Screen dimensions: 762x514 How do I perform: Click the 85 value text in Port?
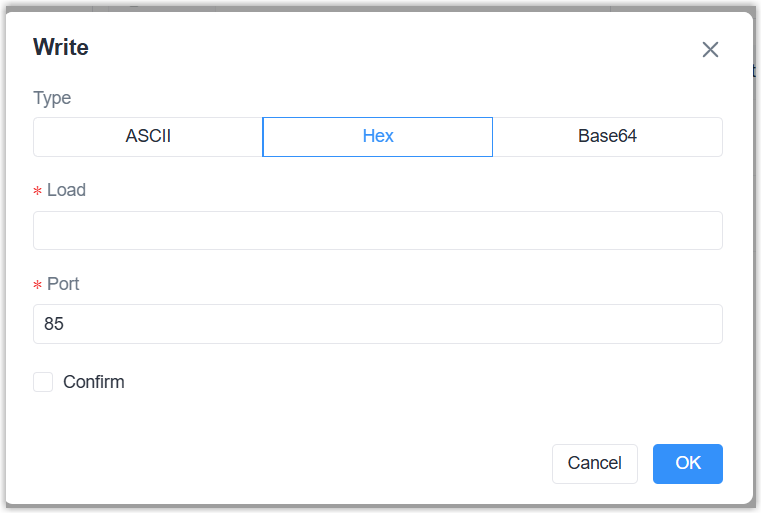click(x=54, y=324)
